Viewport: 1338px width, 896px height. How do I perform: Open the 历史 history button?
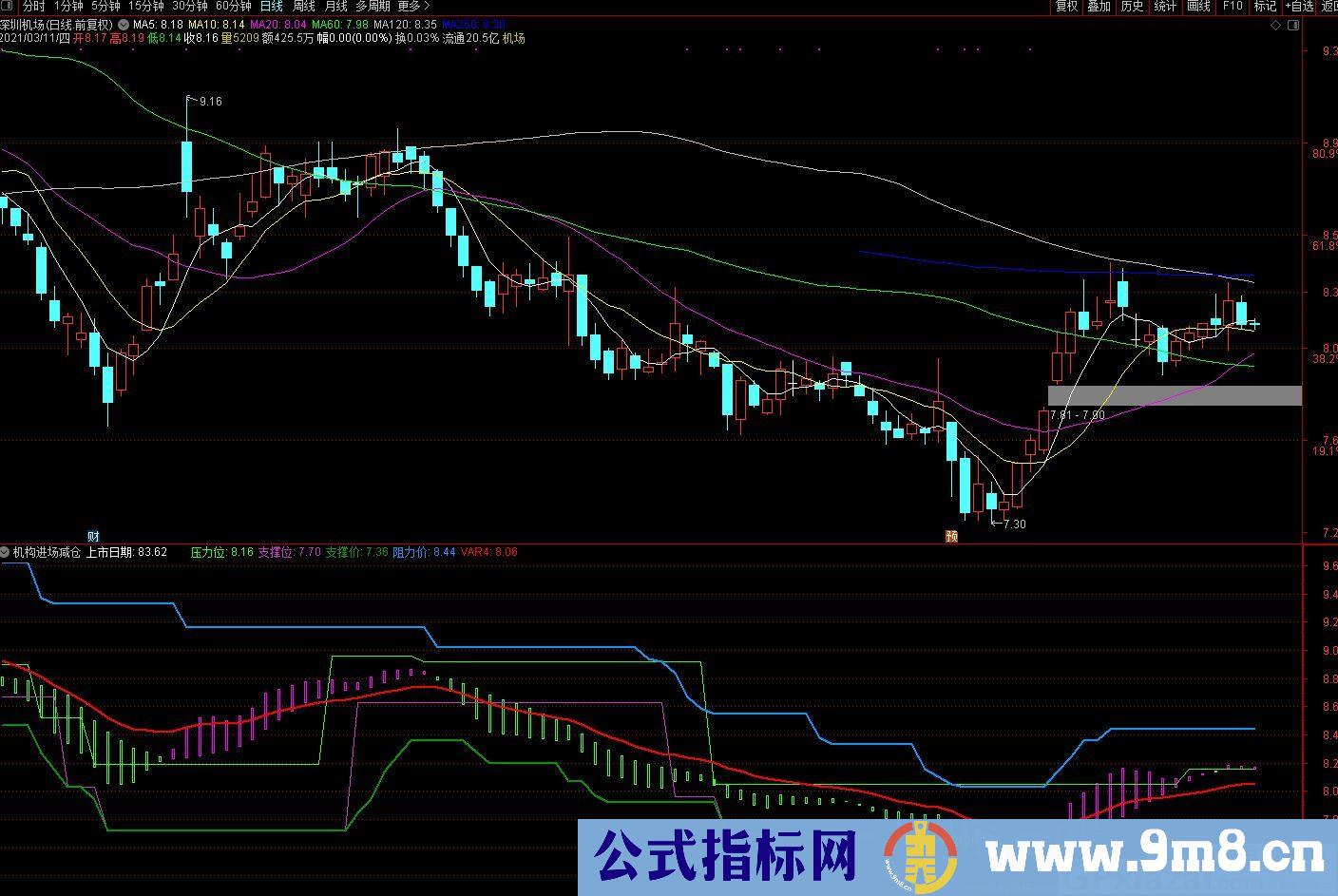pos(1132,6)
